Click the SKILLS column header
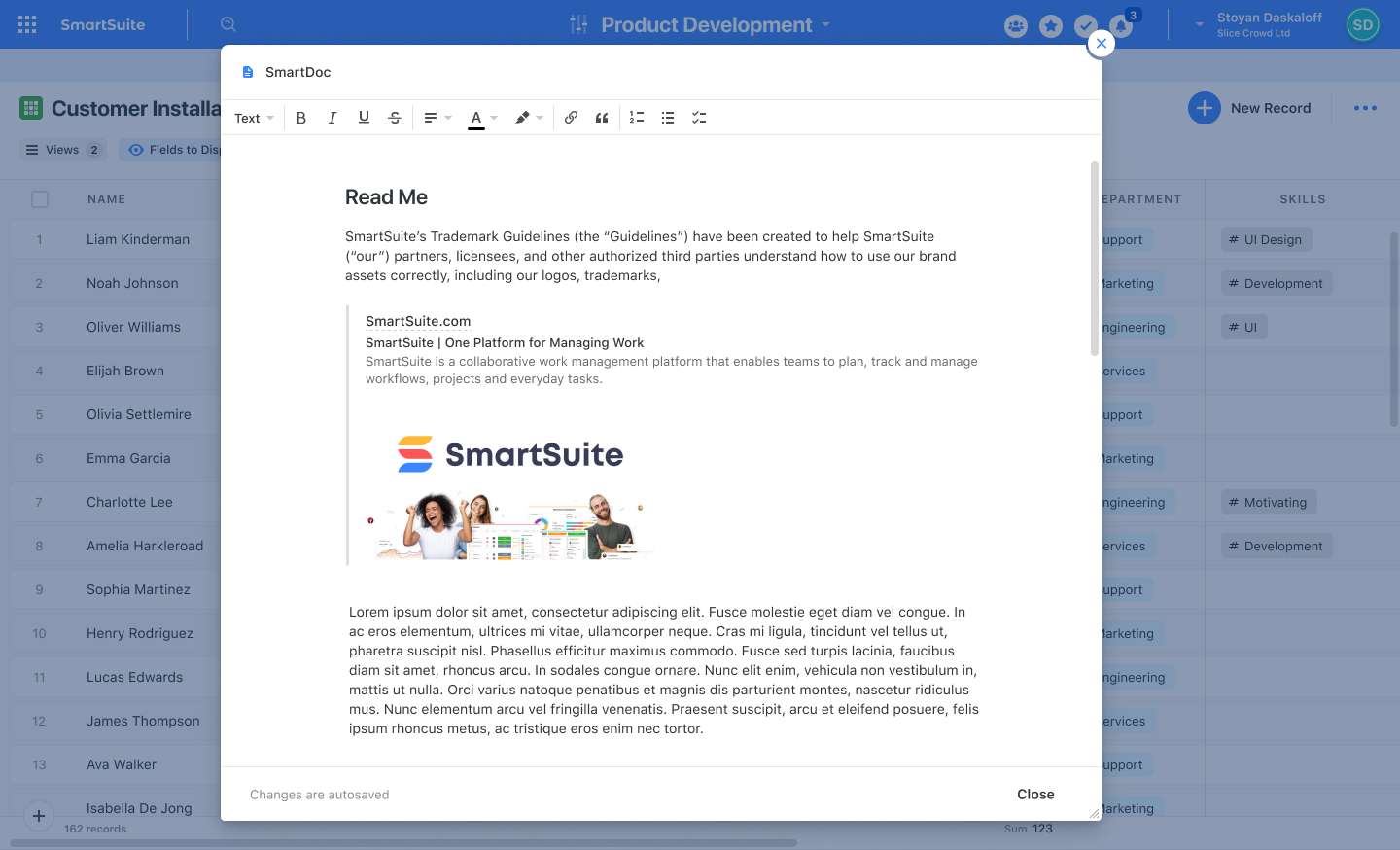Screen dimensions: 1400x850 (x=1303, y=199)
